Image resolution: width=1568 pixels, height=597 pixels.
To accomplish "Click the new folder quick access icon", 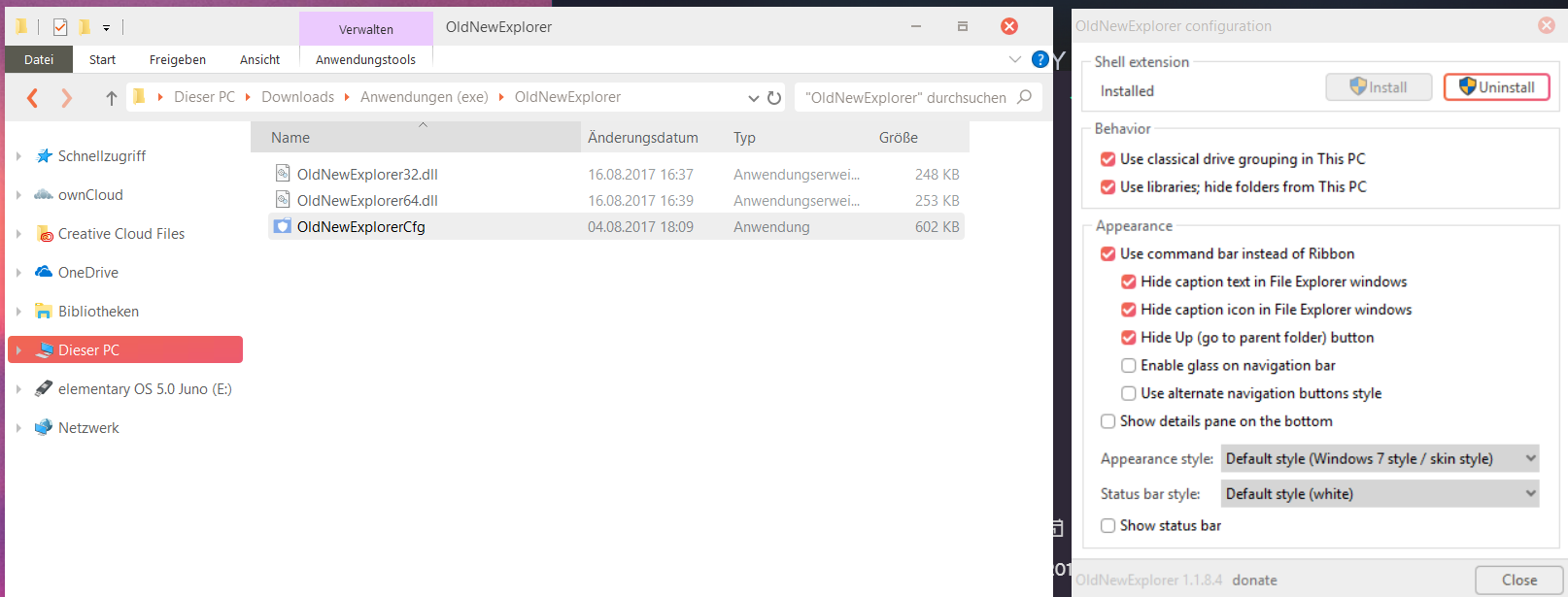I will pos(85,27).
